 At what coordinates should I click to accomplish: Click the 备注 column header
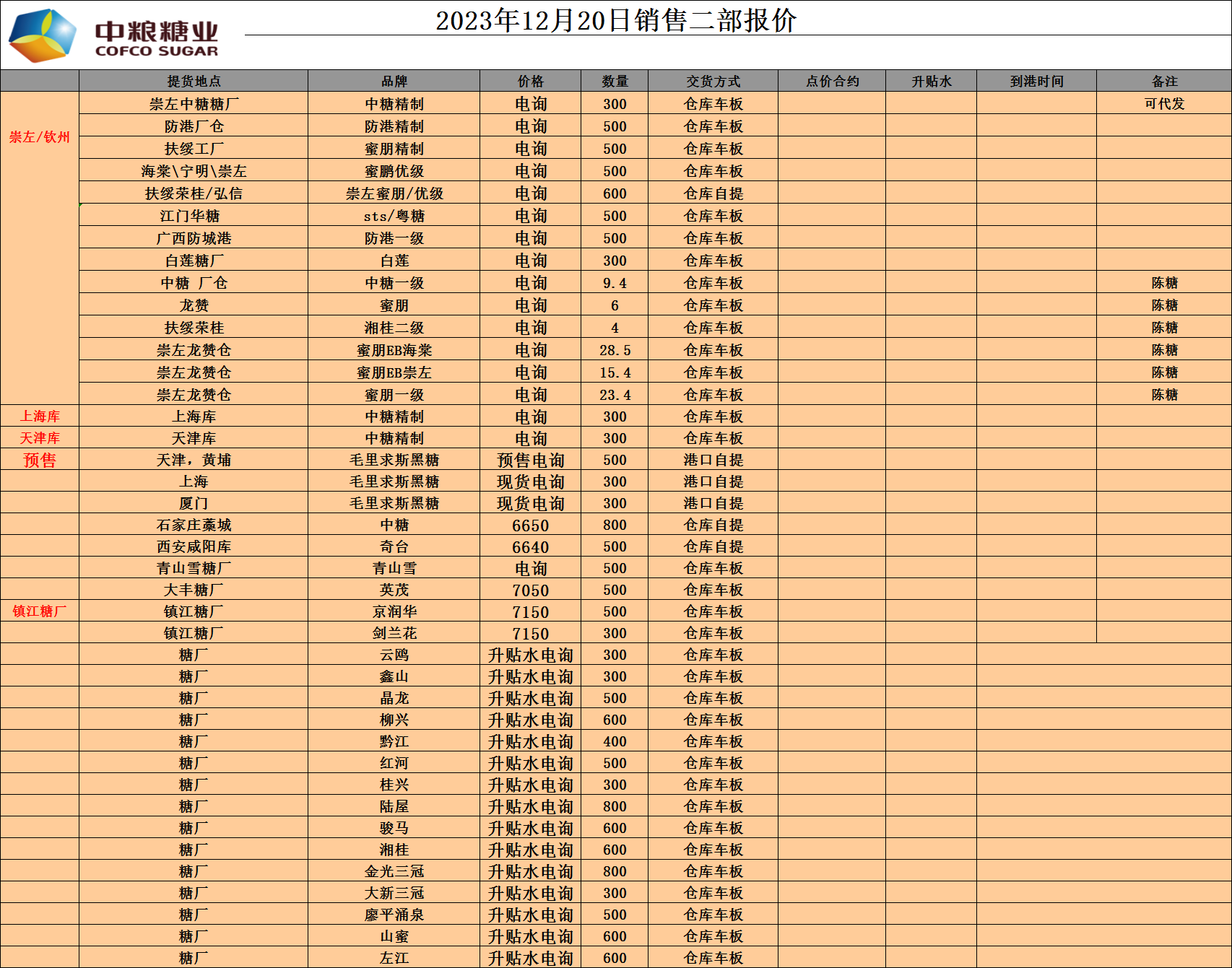coord(1164,81)
